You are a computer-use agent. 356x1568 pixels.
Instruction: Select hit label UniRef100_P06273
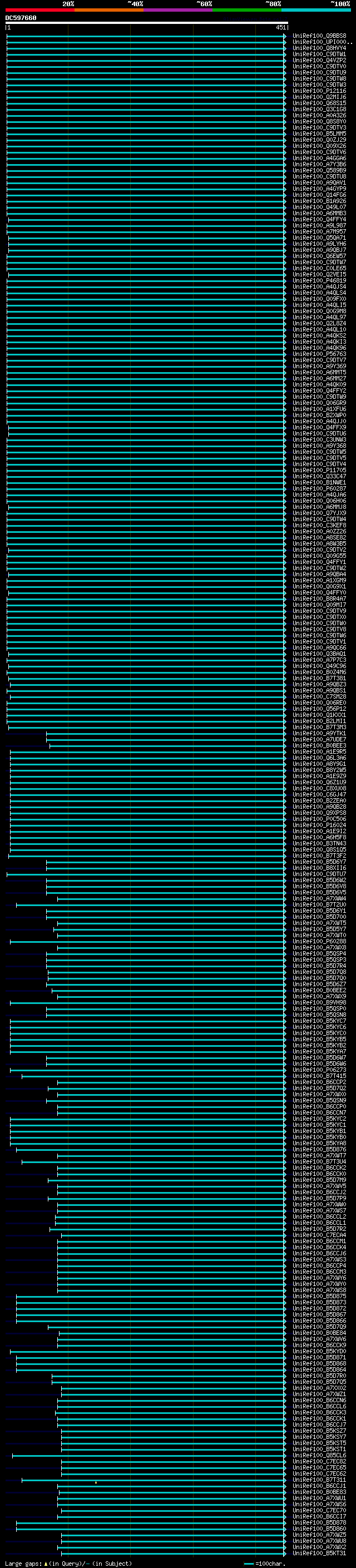click(x=319, y=1070)
